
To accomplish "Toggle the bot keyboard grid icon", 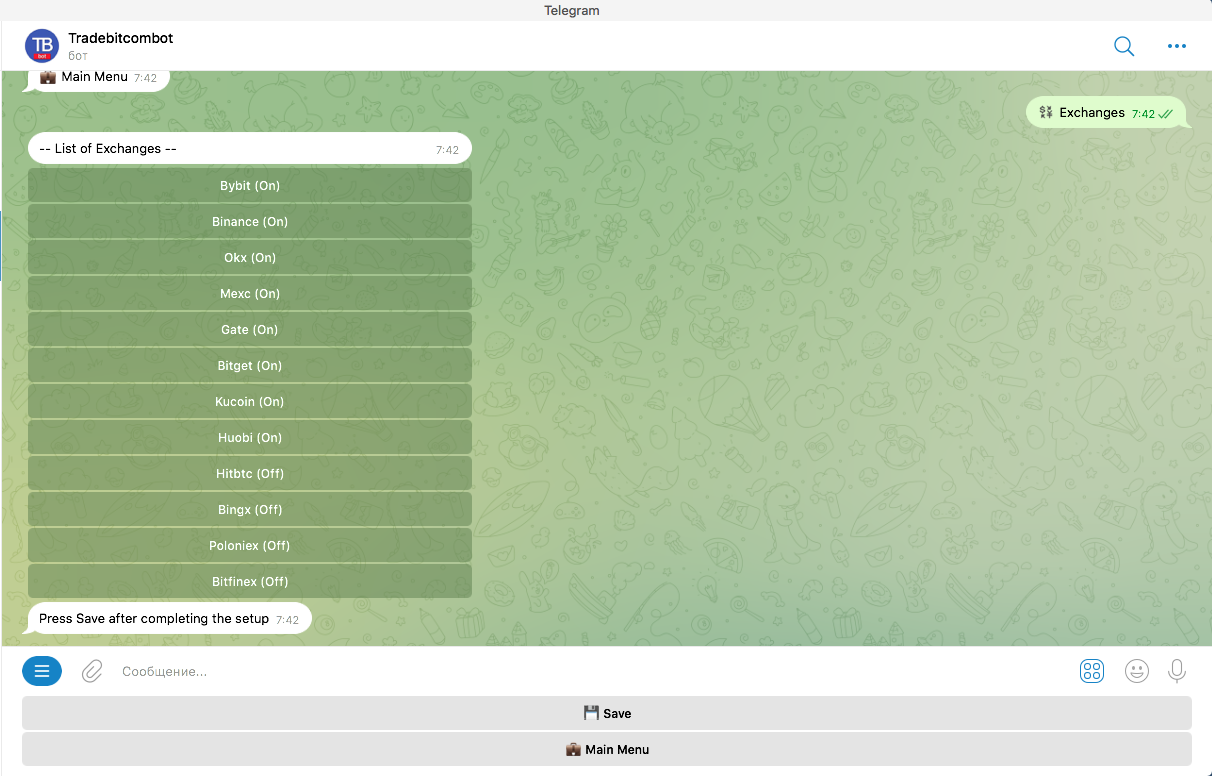I will pyautogui.click(x=1092, y=671).
